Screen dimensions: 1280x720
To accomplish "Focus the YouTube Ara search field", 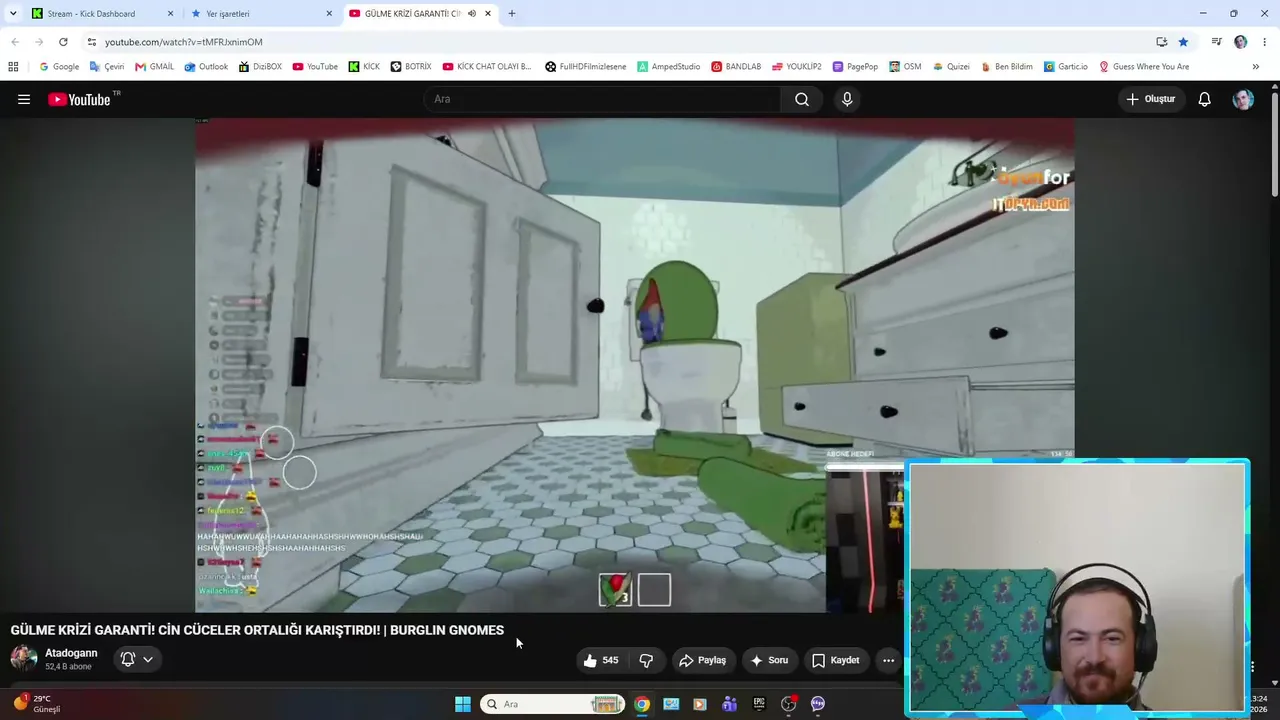I will point(602,99).
